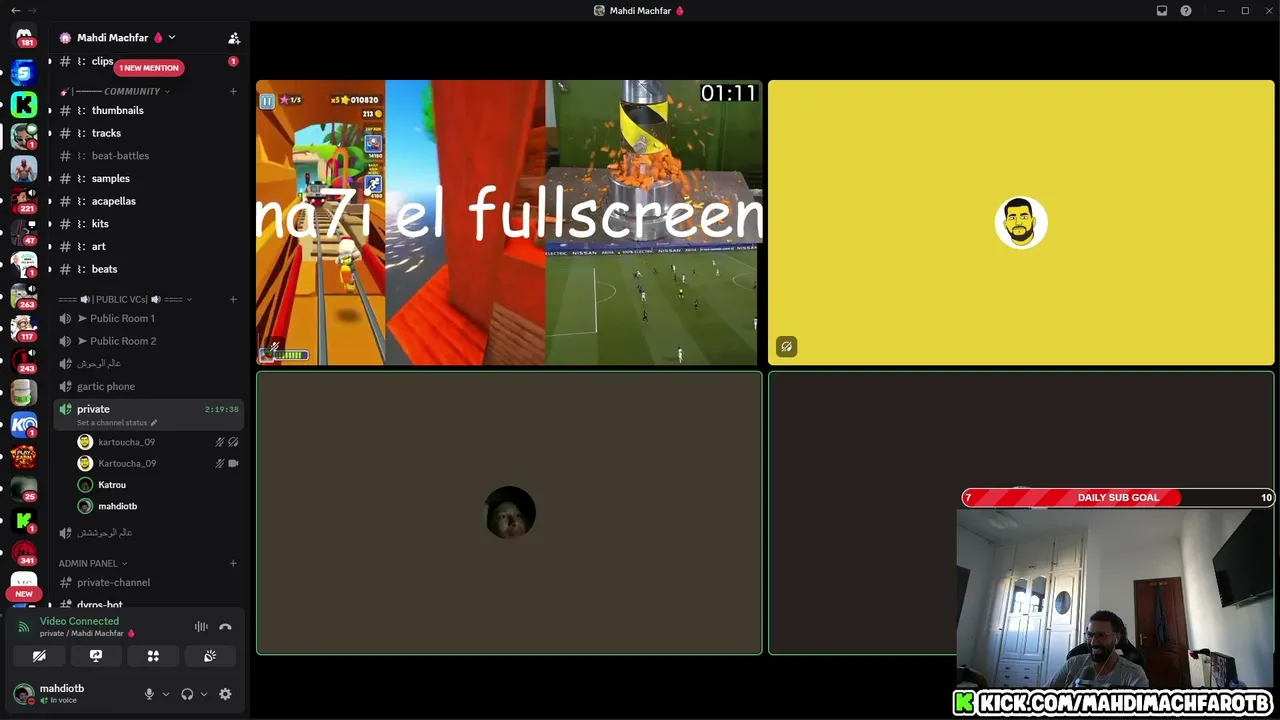This screenshot has width=1280, height=720.
Task: Open the Play Farm server icon
Action: pyautogui.click(x=24, y=457)
